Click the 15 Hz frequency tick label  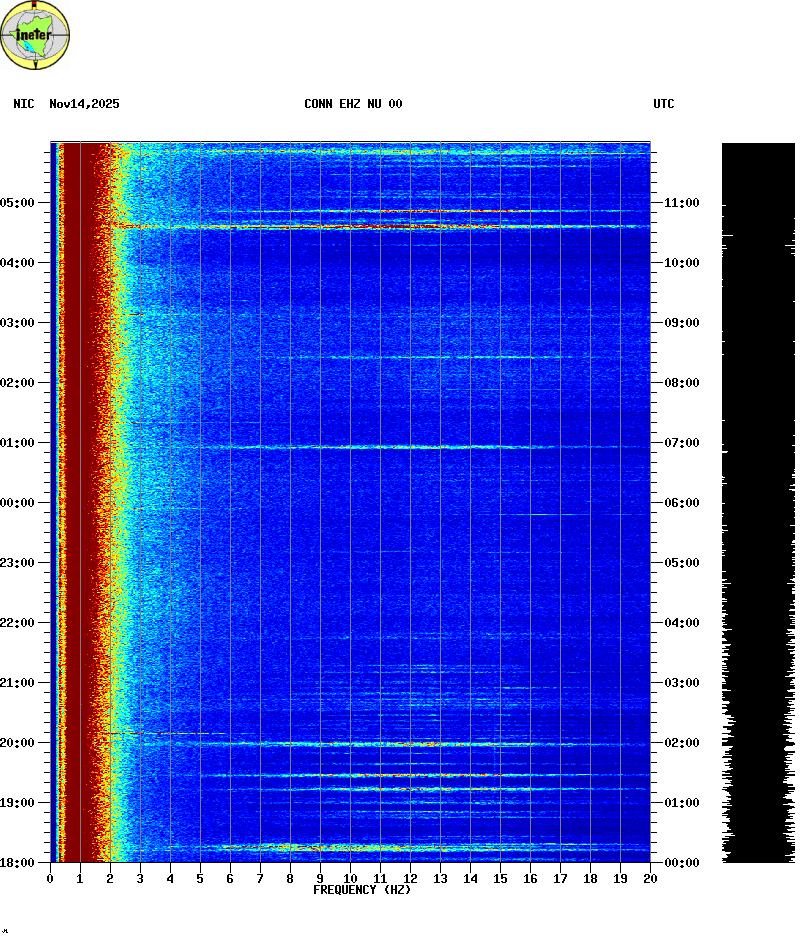pyautogui.click(x=500, y=879)
